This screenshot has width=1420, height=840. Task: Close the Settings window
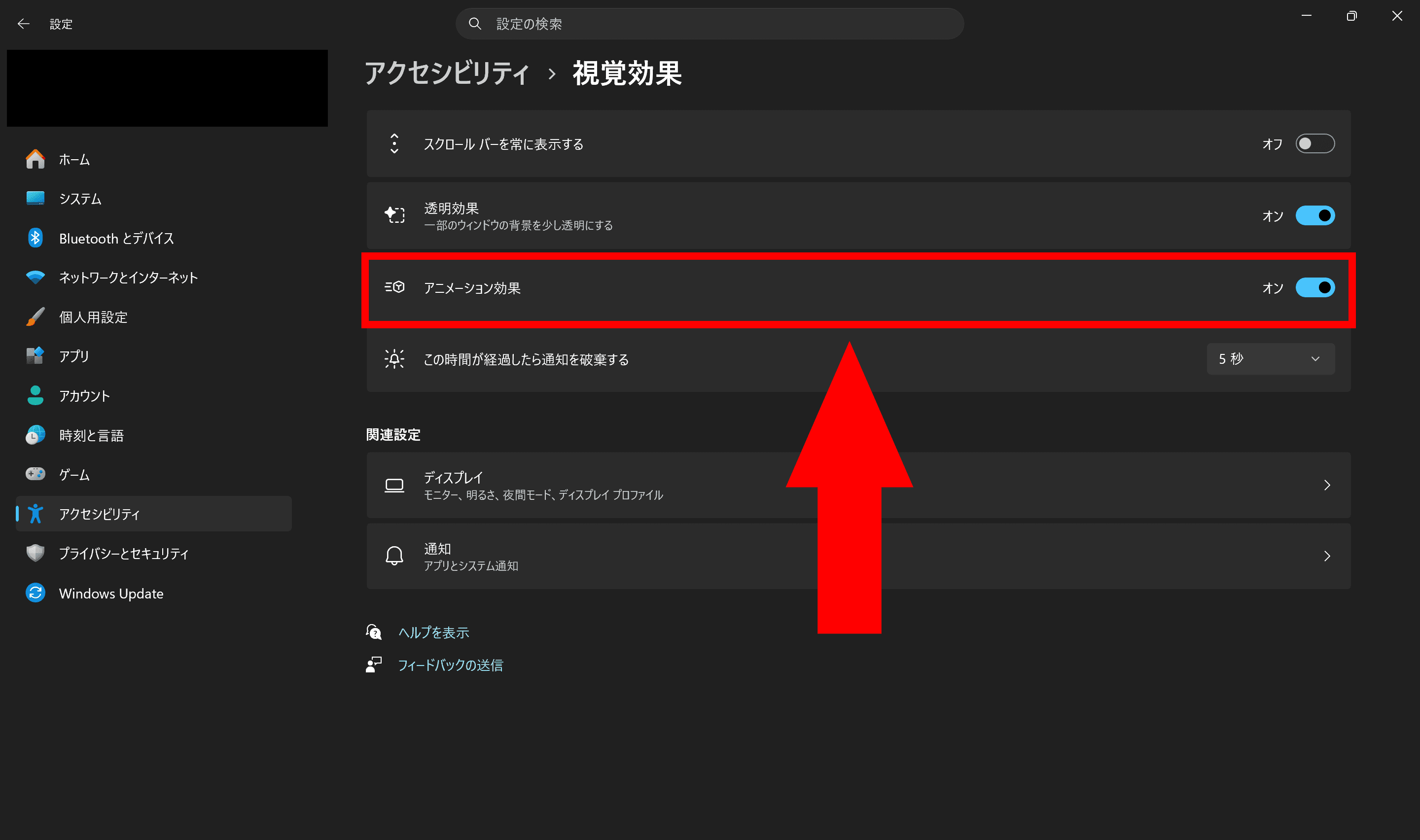pos(1397,16)
